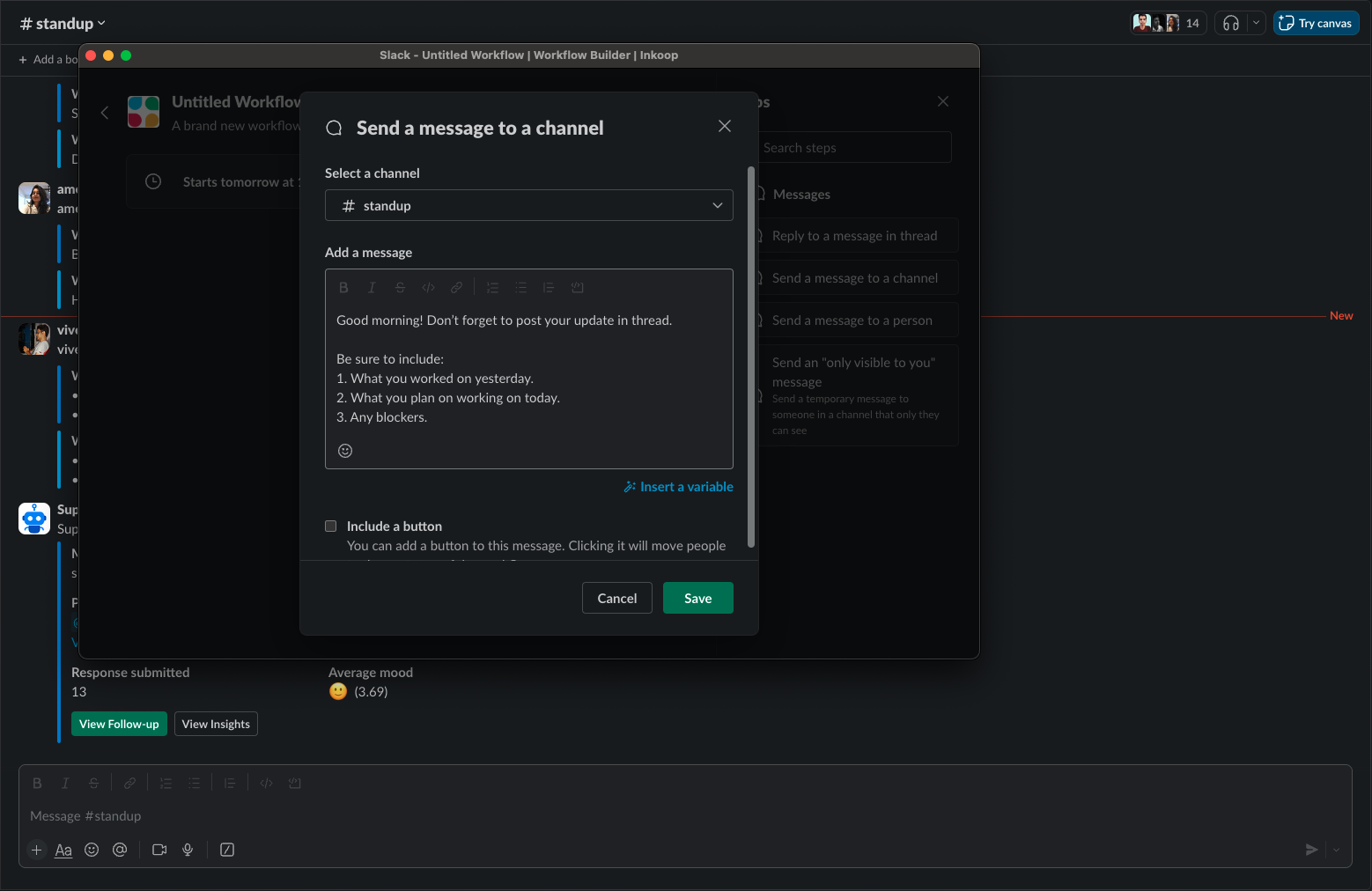Toggle bold in the workflow message editor
The image size is (1372, 891).
(x=343, y=288)
